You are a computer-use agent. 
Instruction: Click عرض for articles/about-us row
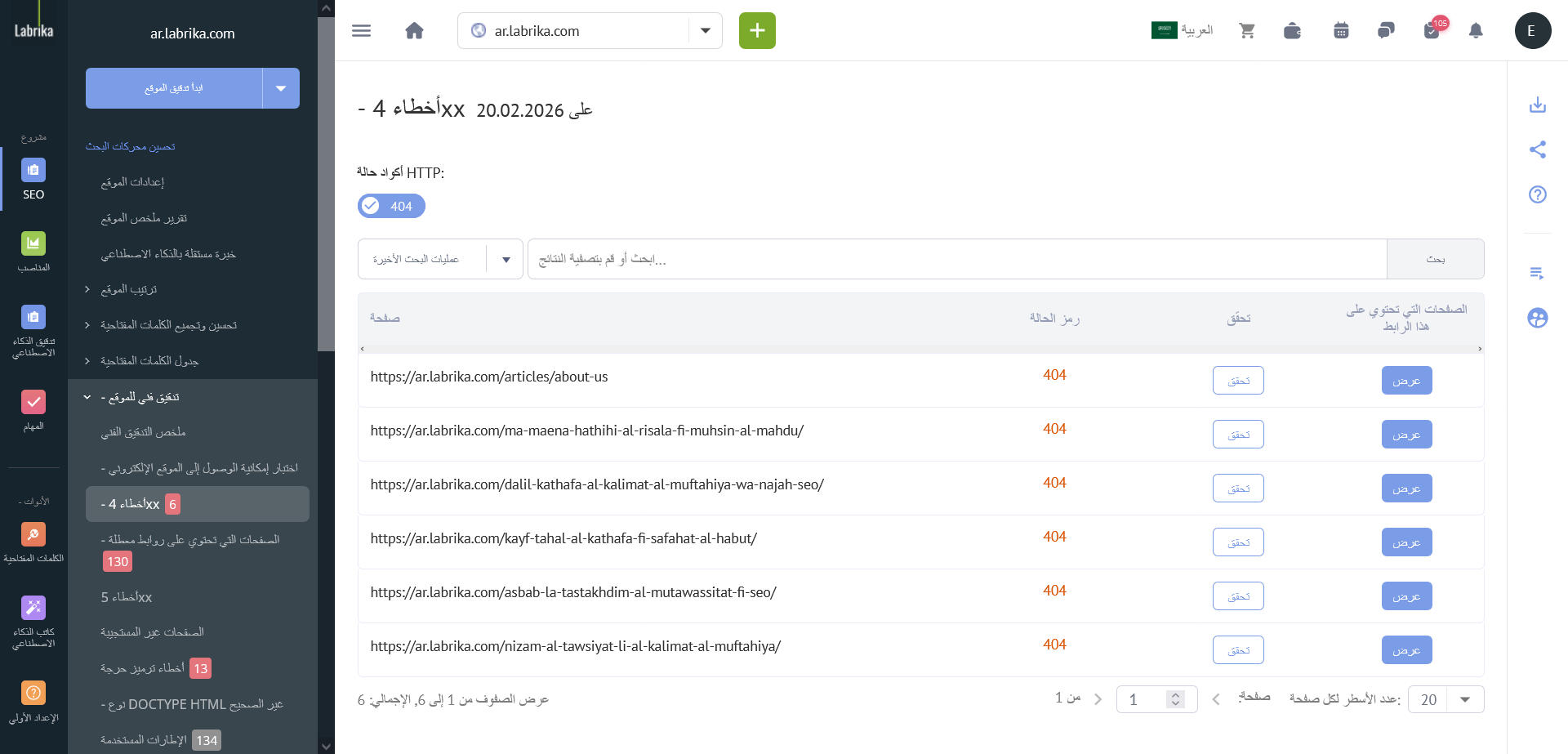coord(1406,381)
